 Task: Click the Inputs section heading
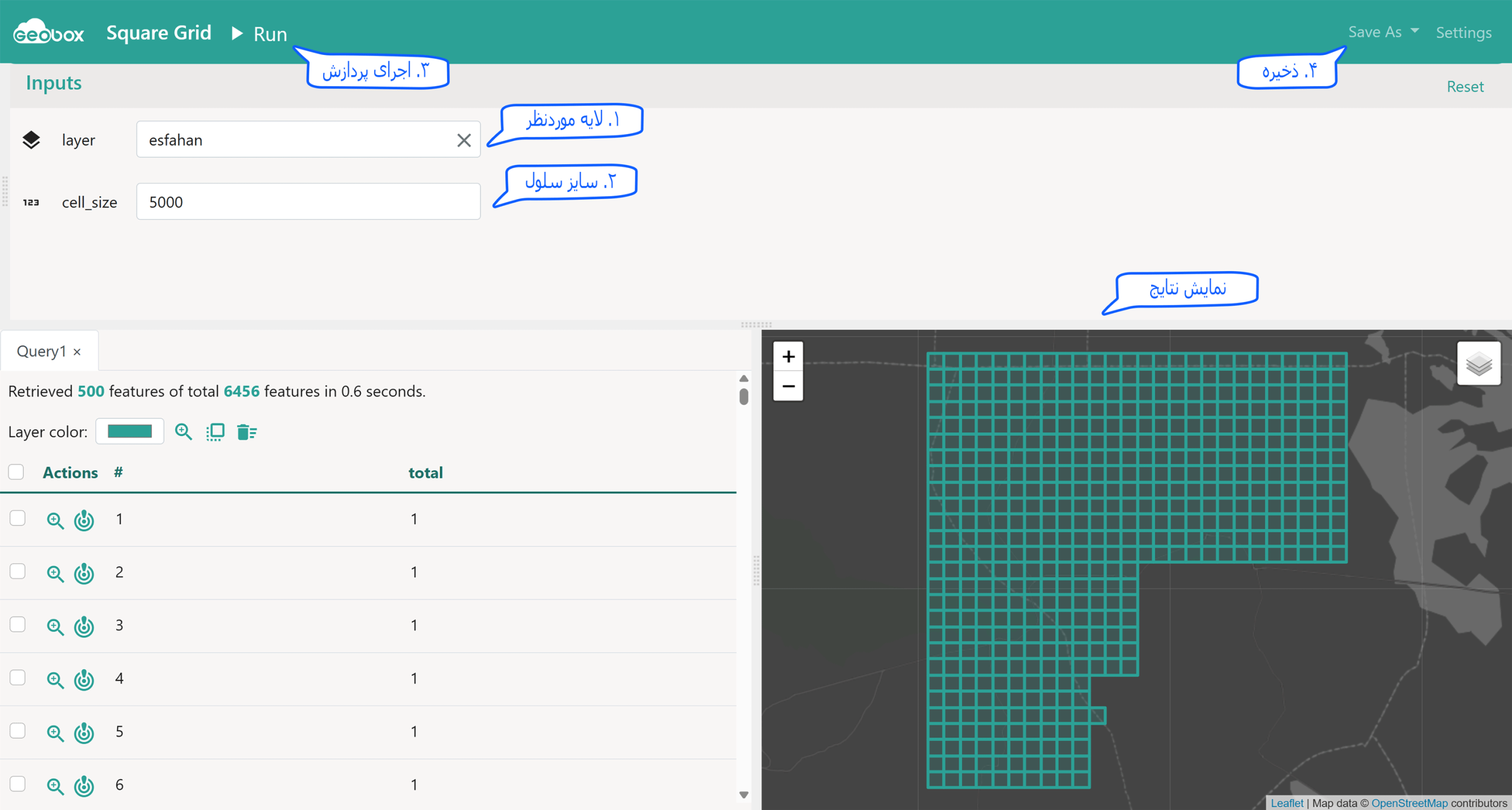(x=53, y=83)
